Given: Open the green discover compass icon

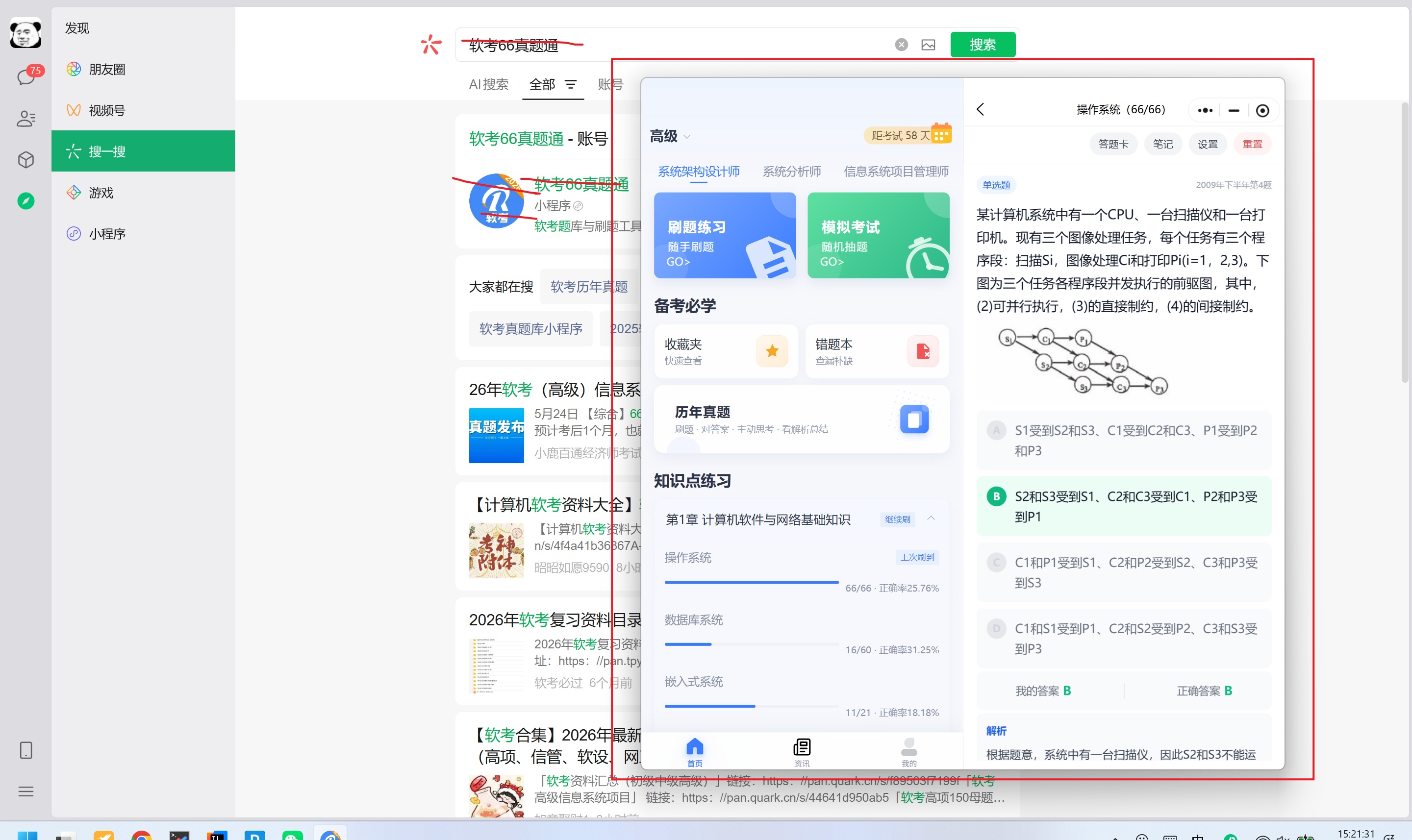Looking at the screenshot, I should tap(26, 201).
